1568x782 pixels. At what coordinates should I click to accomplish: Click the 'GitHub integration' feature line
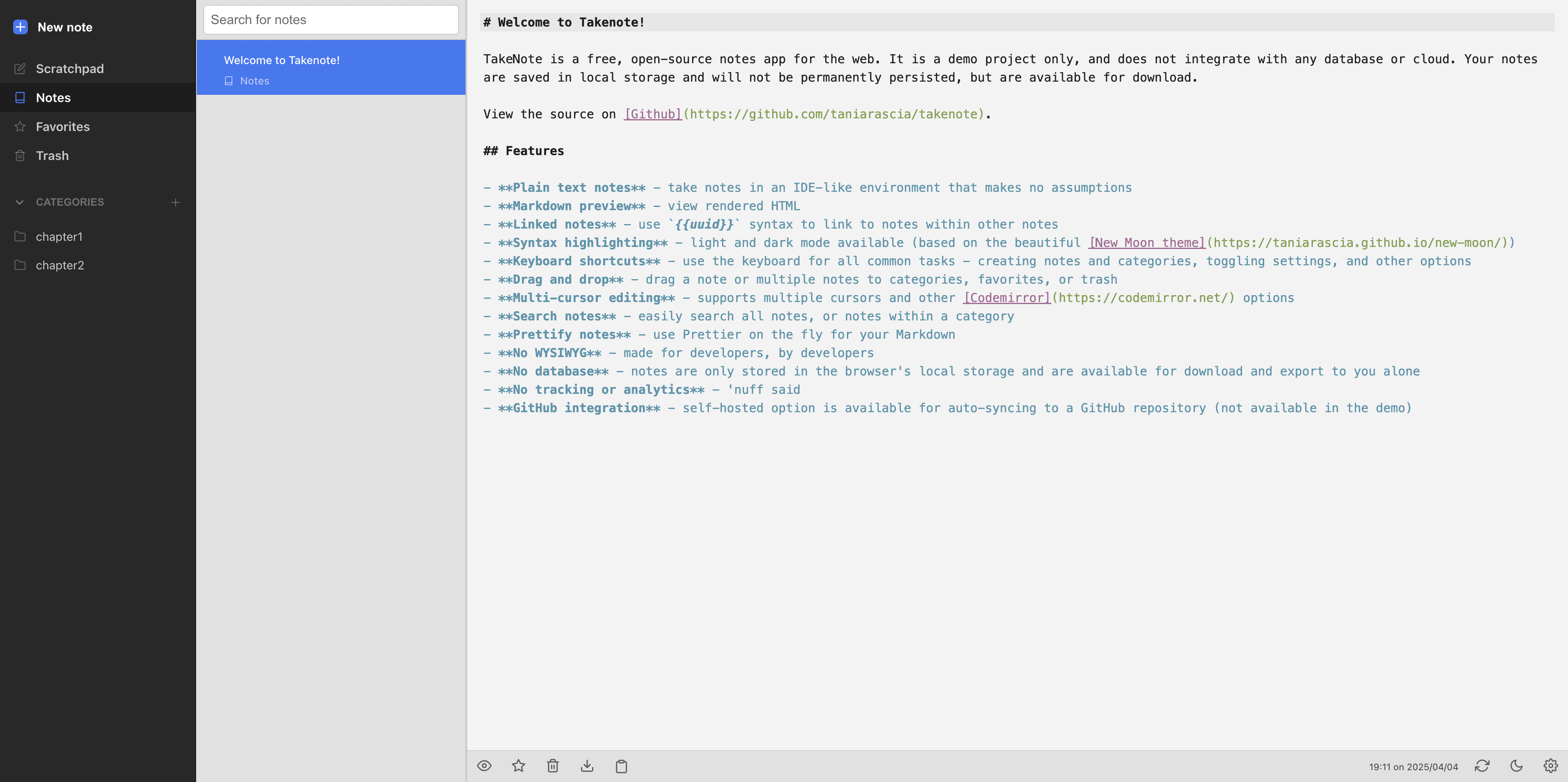pos(947,408)
